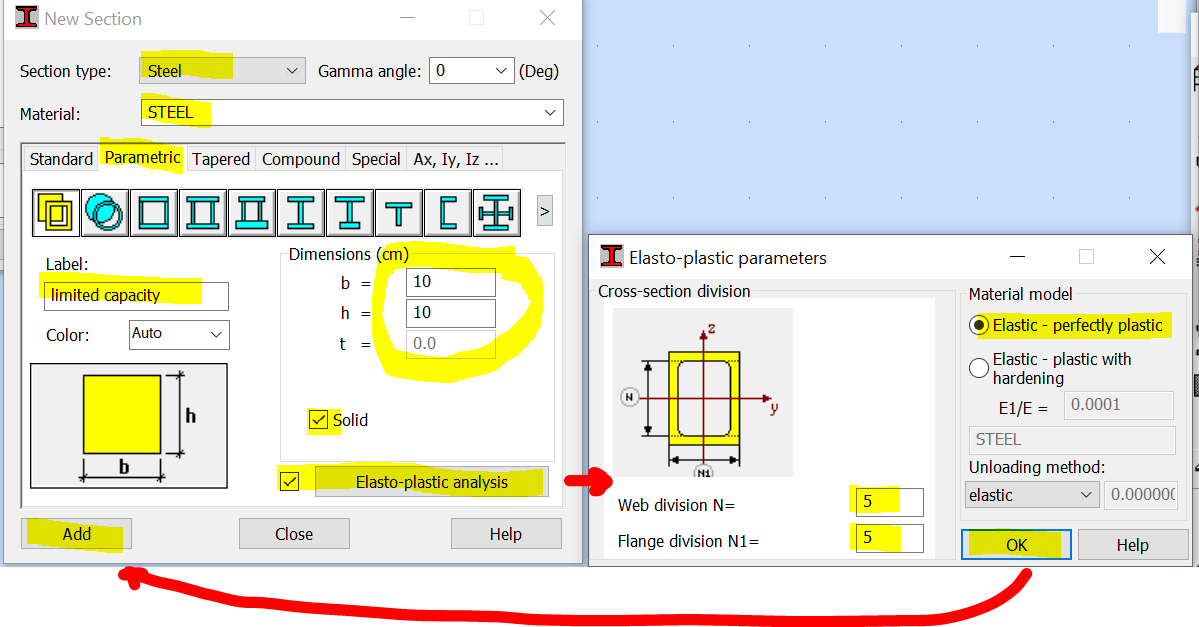Pick the cross-shaped section icon
Screen dimensions: 1199x627
pos(495,211)
